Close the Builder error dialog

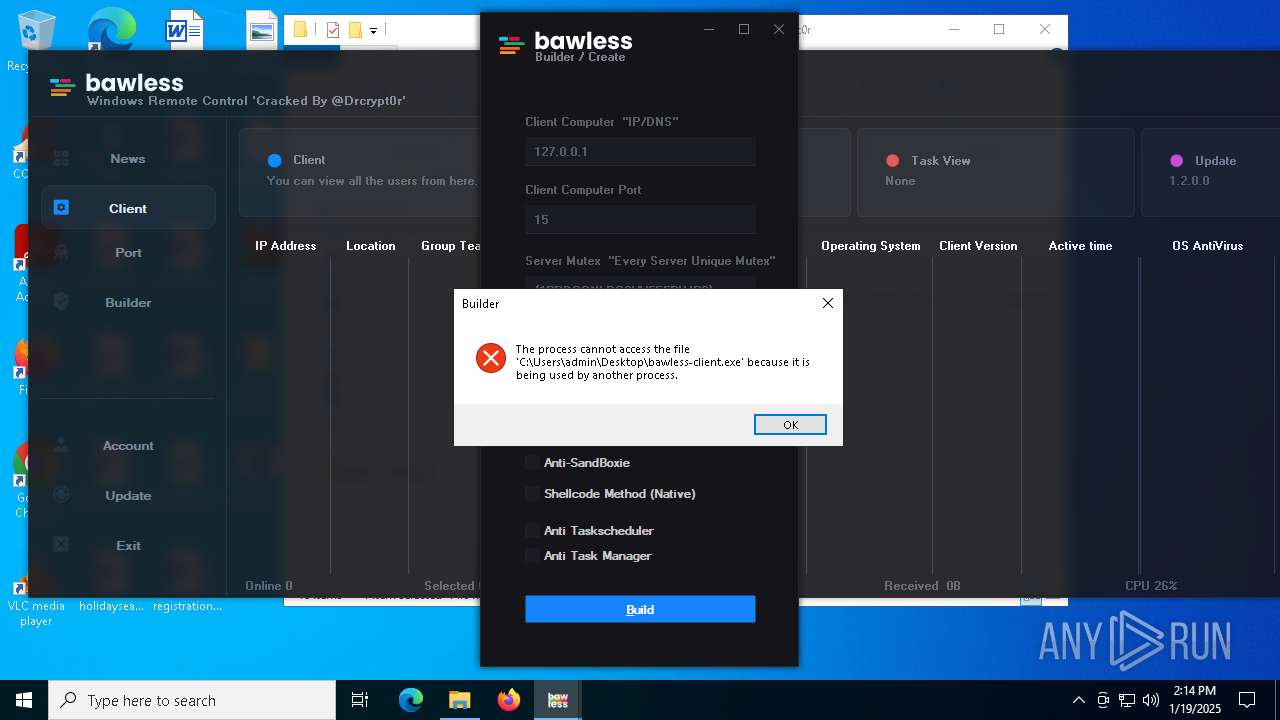(x=827, y=303)
